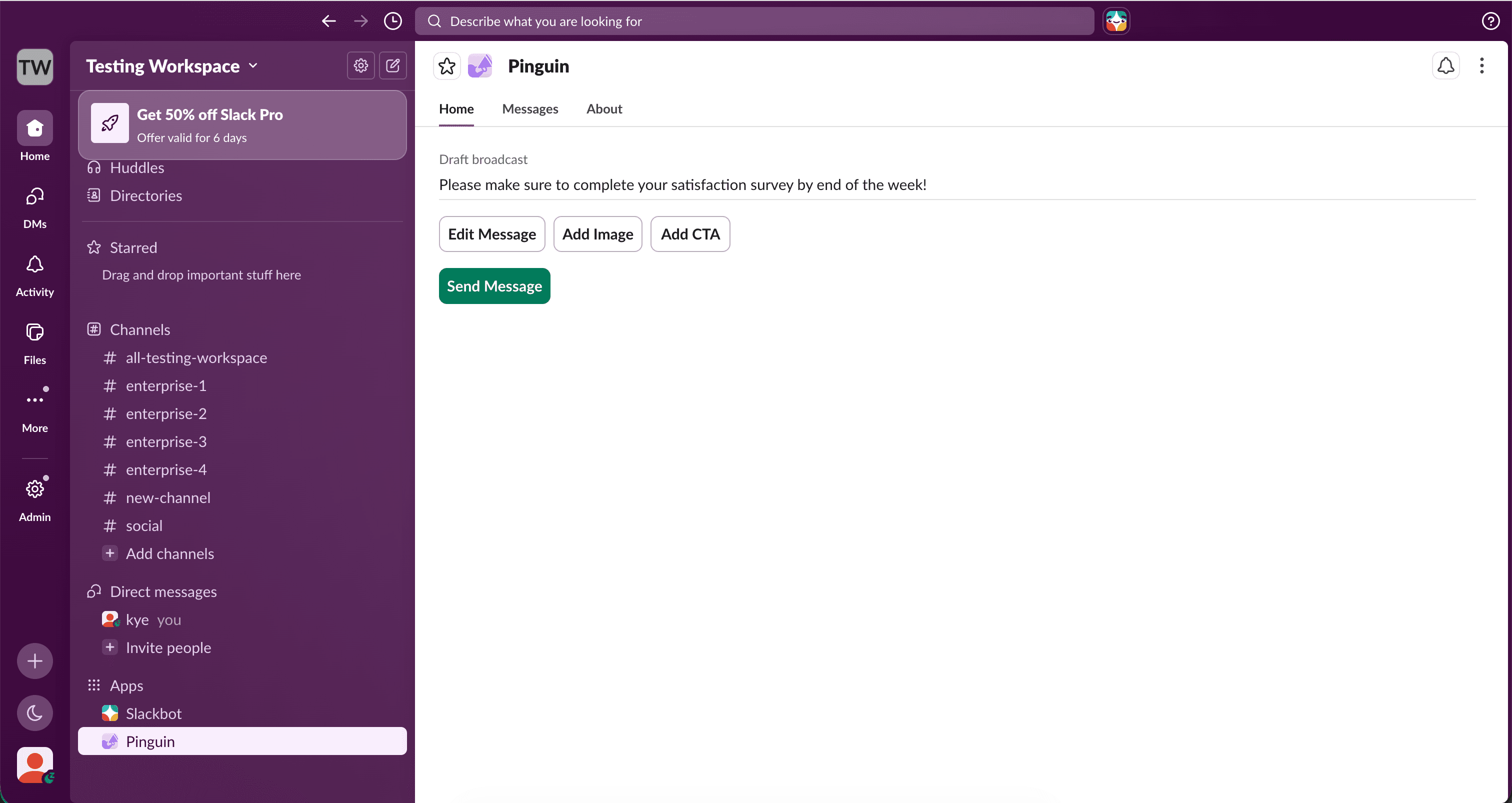1512x803 pixels.
Task: Click the Add CTA button
Action: click(690, 234)
